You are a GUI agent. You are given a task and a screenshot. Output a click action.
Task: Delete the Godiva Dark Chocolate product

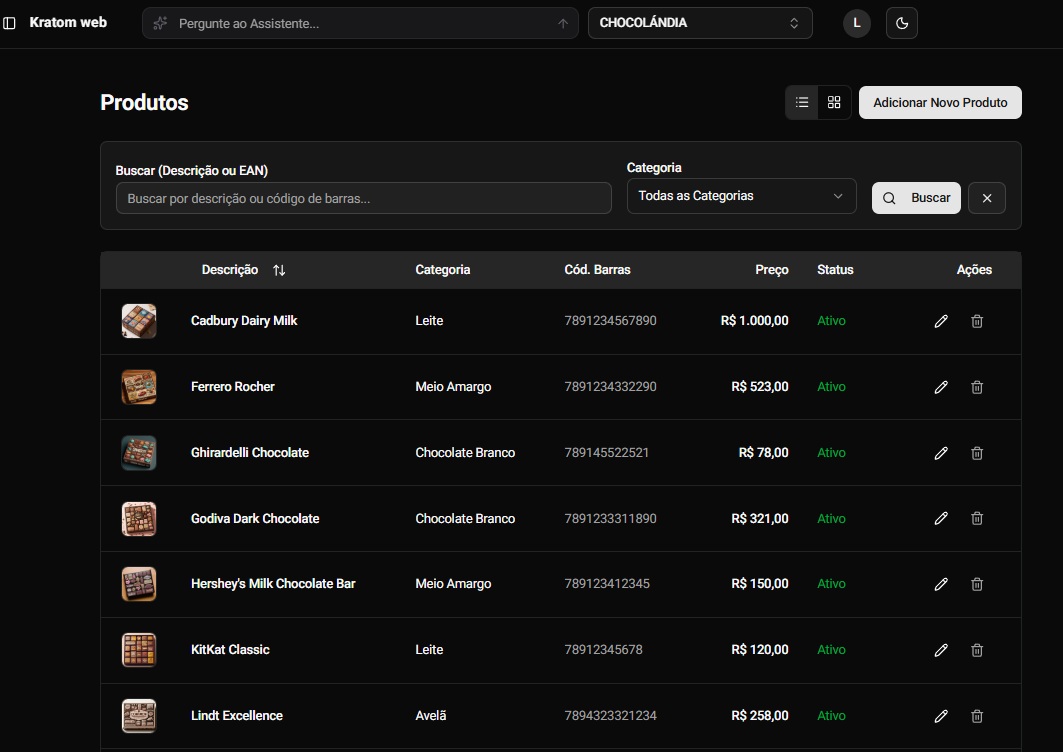977,518
